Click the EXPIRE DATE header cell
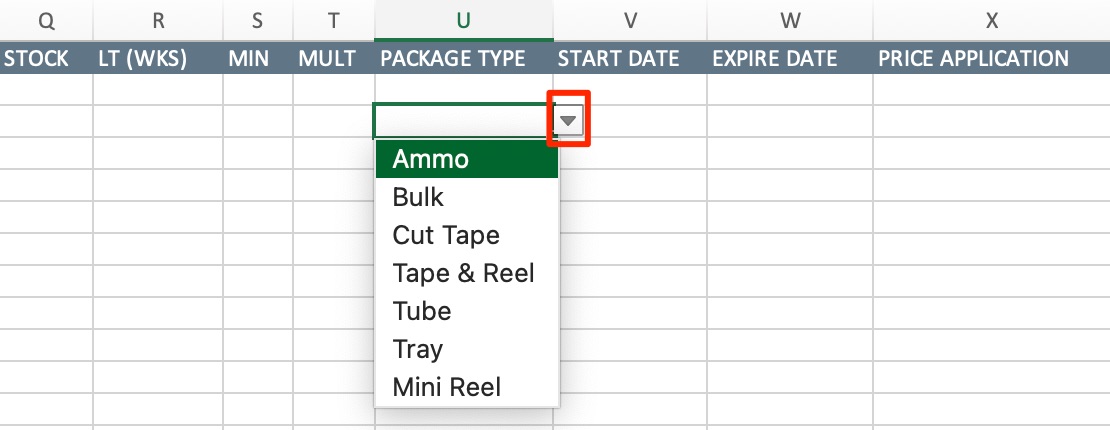 [x=789, y=58]
